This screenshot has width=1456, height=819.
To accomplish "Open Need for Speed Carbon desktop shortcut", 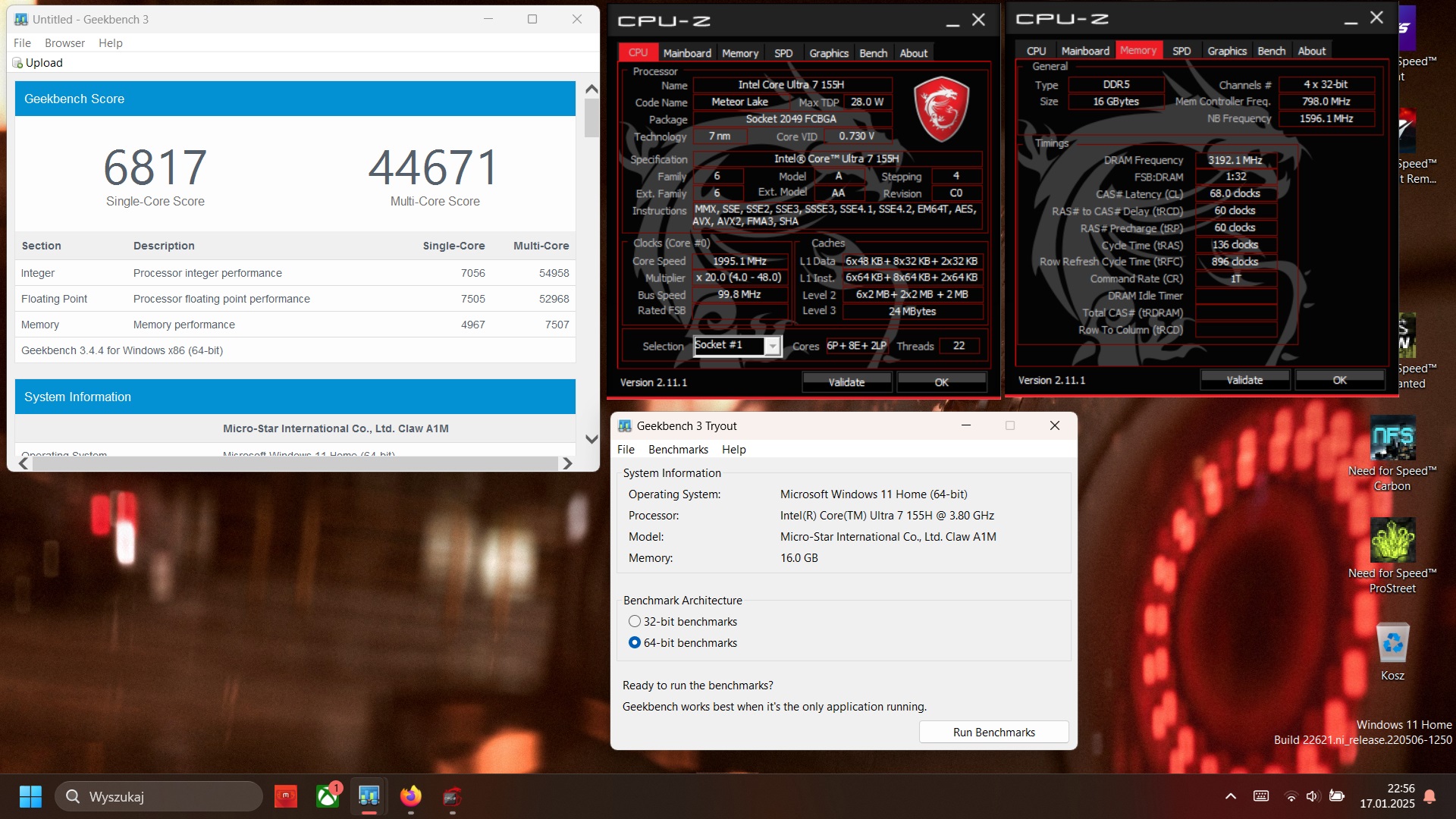I will 1392,453.
